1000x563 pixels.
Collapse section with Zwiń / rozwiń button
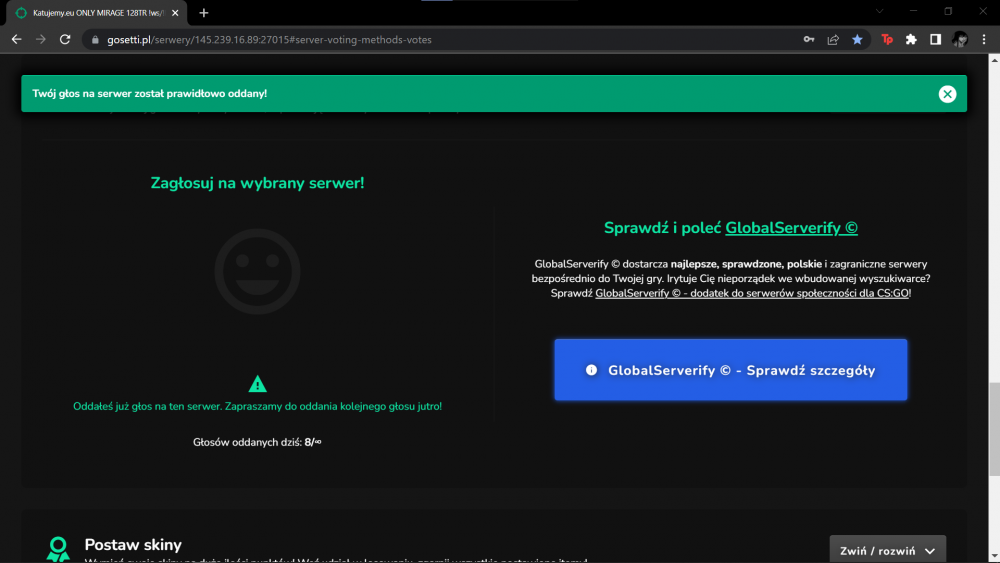click(x=887, y=549)
